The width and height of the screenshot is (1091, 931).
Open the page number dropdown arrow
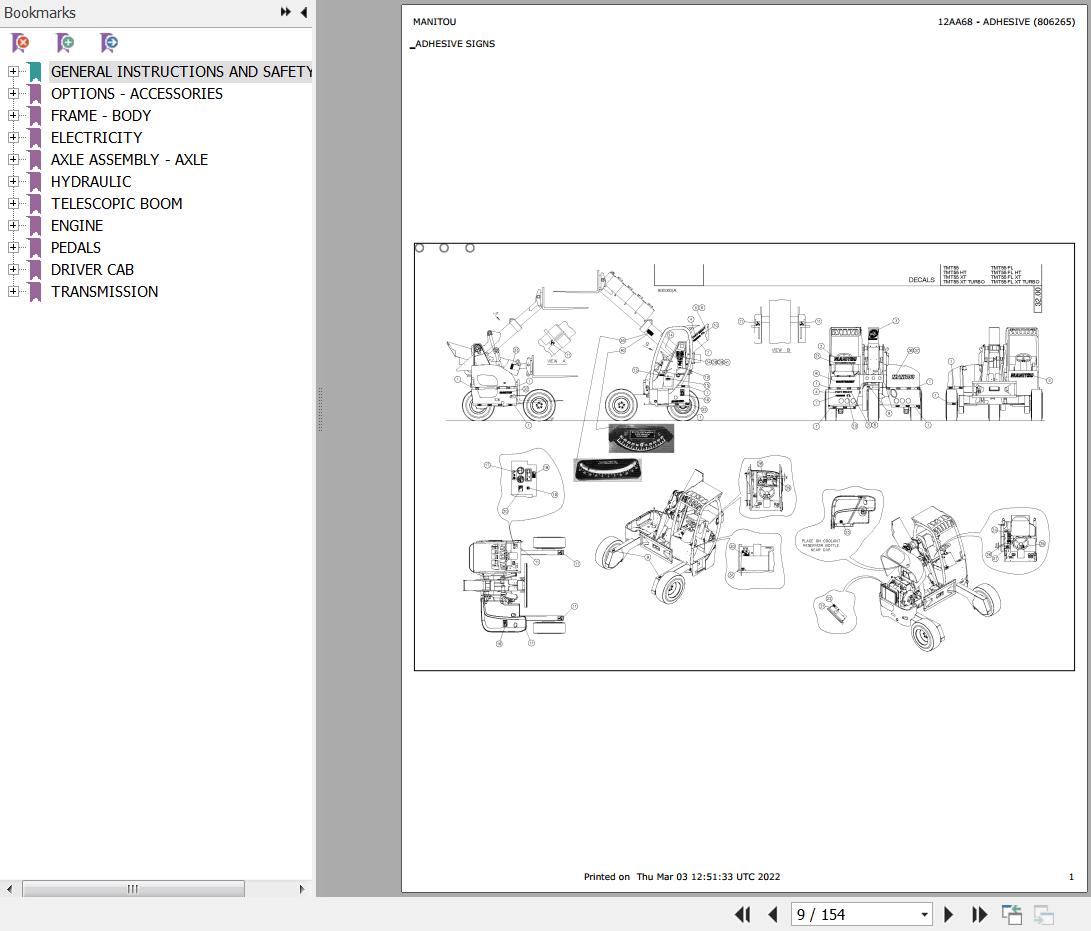(925, 914)
